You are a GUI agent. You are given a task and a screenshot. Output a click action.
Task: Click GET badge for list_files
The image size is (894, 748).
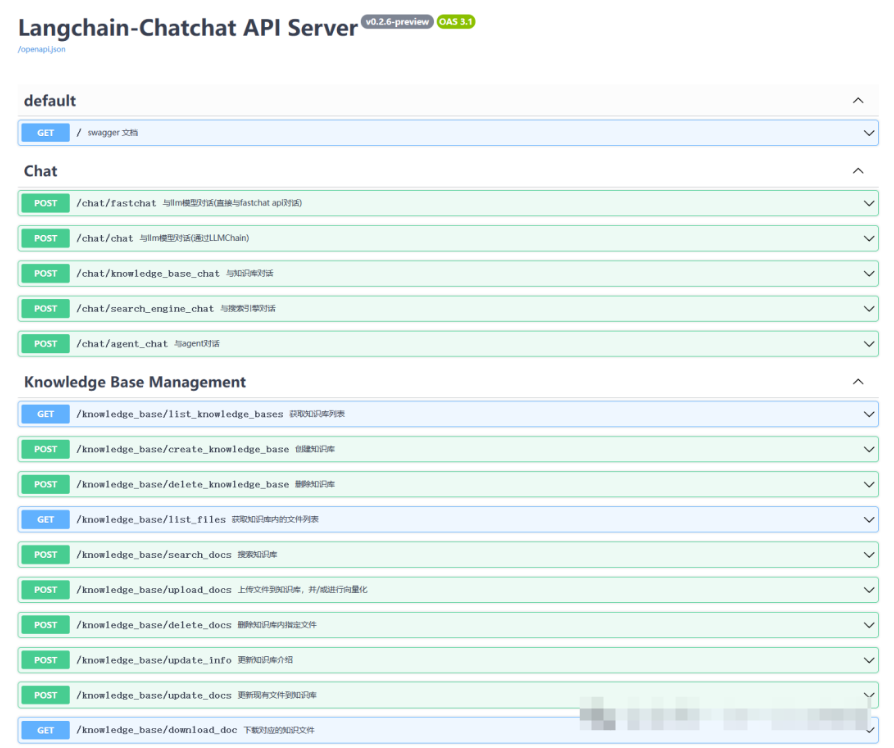(x=46, y=520)
